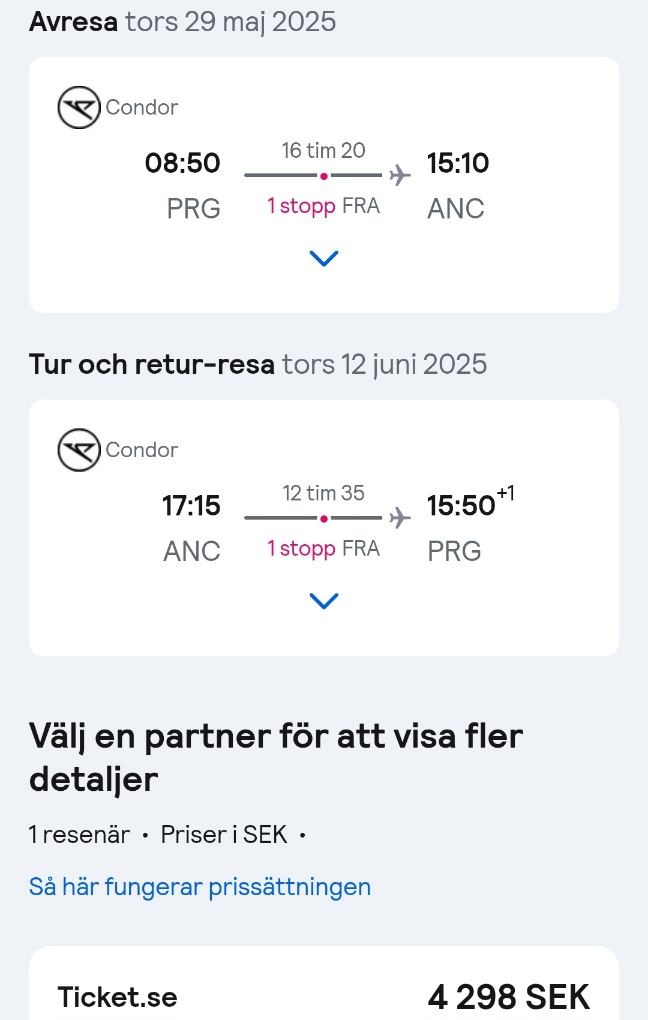Click departure time 17:15 from ANC

pos(191,505)
